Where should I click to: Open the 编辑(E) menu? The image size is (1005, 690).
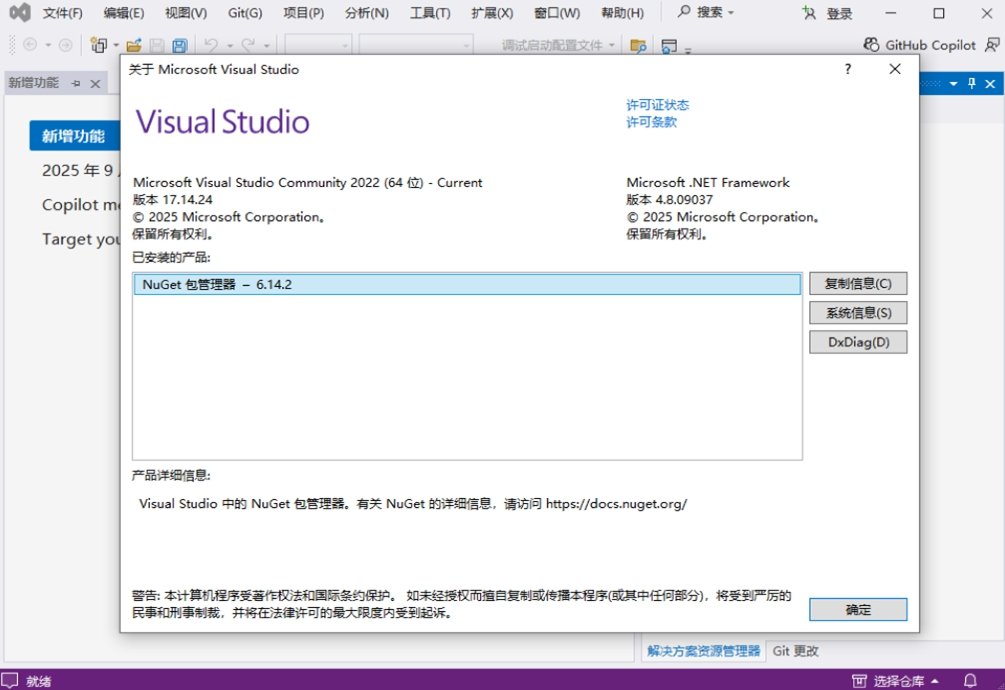coord(124,13)
